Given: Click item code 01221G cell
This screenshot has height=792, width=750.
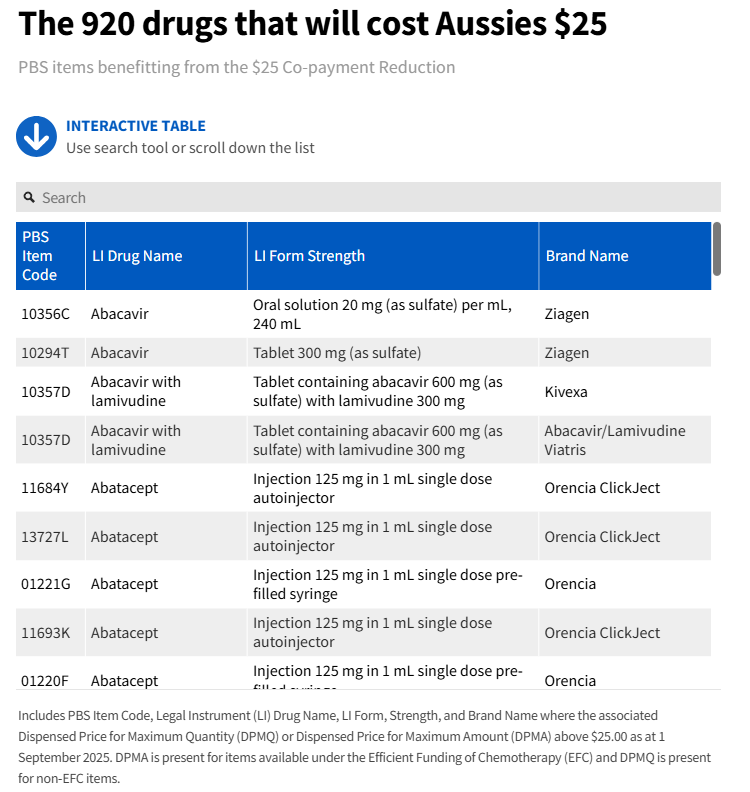Looking at the screenshot, I should coord(51,584).
